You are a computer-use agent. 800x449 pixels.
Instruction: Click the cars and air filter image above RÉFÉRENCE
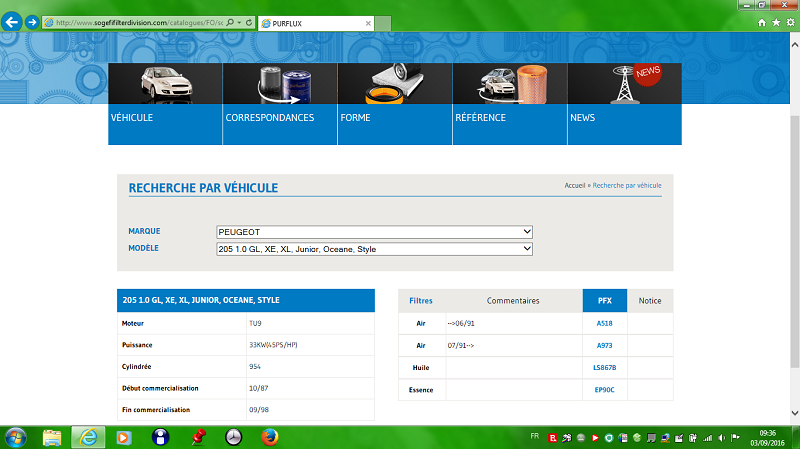(x=510, y=84)
